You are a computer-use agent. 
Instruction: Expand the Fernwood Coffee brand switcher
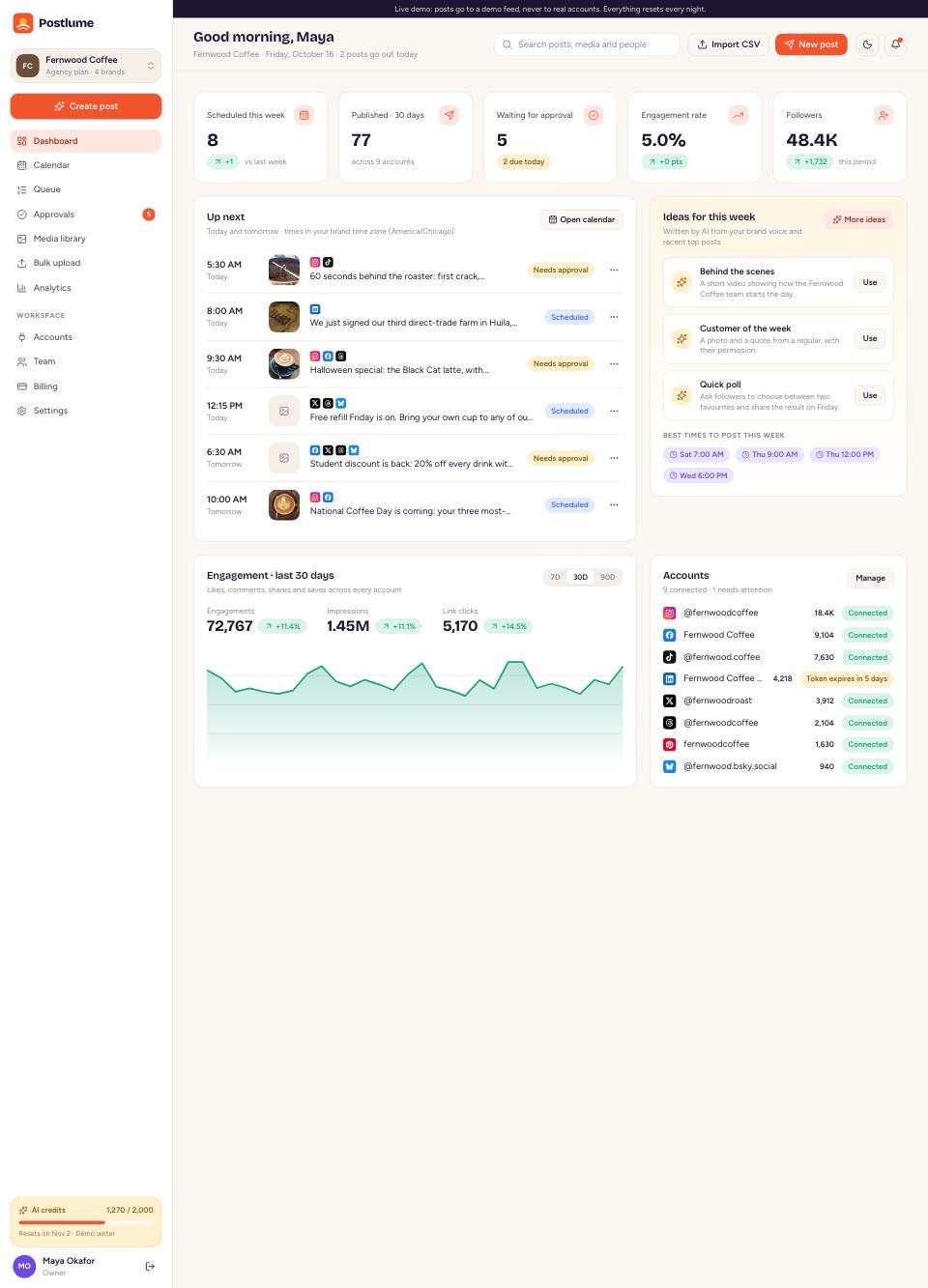click(86, 66)
